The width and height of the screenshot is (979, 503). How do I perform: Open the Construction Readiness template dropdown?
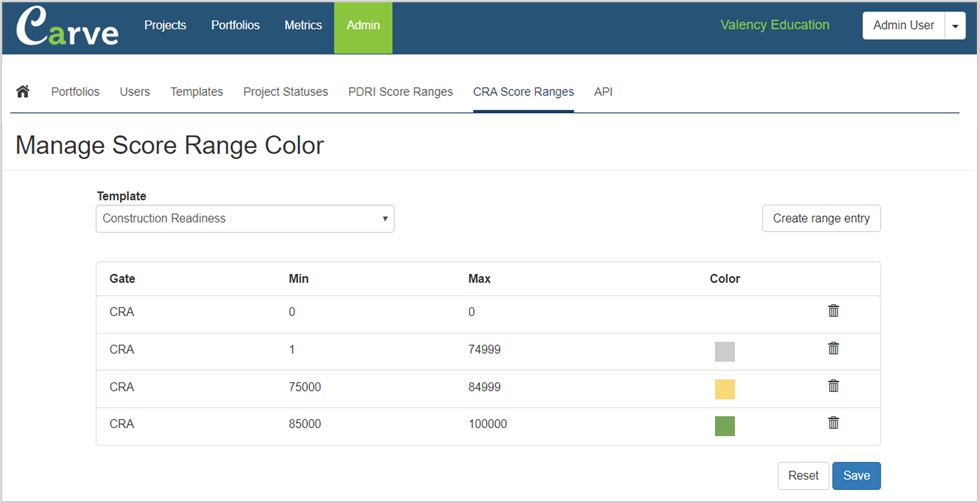coord(245,218)
